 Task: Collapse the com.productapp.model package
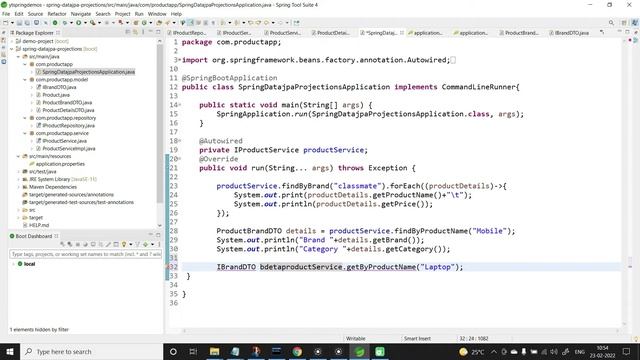click(25, 80)
